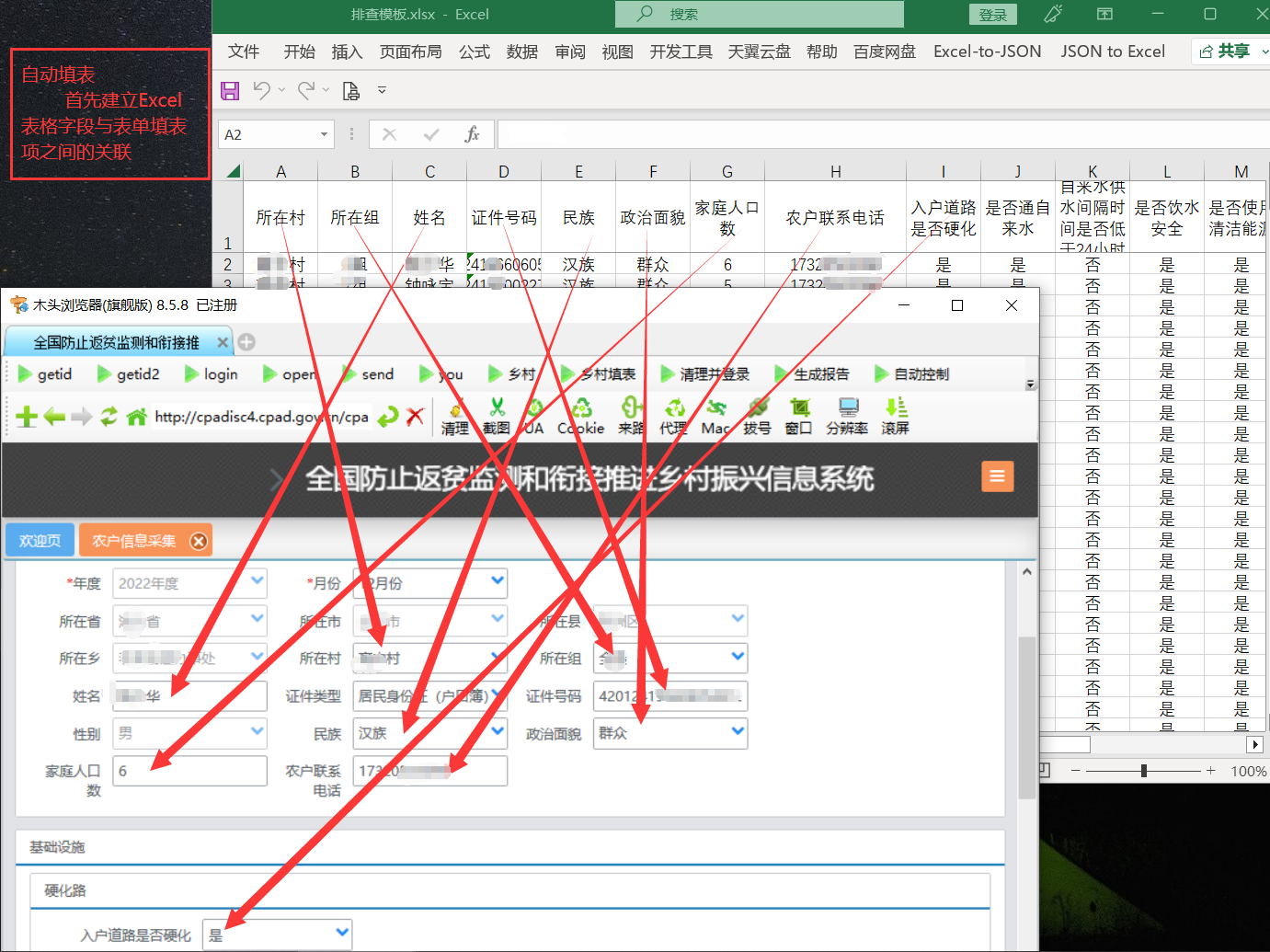
Task: Run the 清理并登录 script
Action: [x=704, y=373]
